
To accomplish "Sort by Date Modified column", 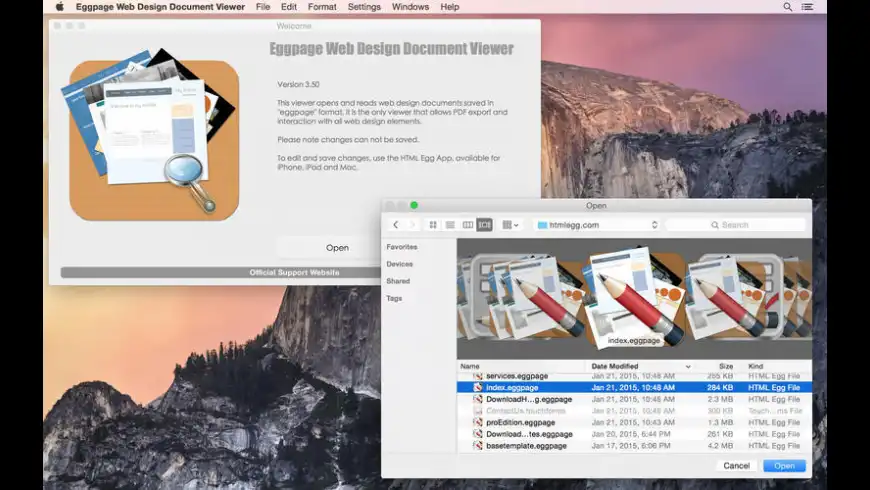I will tap(615, 366).
